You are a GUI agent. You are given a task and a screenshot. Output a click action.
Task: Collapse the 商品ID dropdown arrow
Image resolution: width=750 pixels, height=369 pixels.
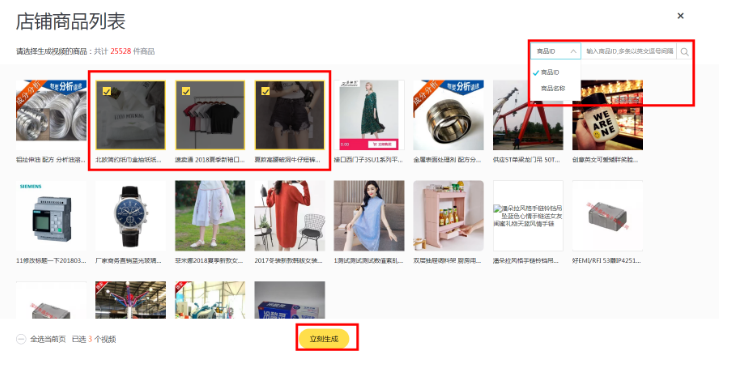[573, 51]
